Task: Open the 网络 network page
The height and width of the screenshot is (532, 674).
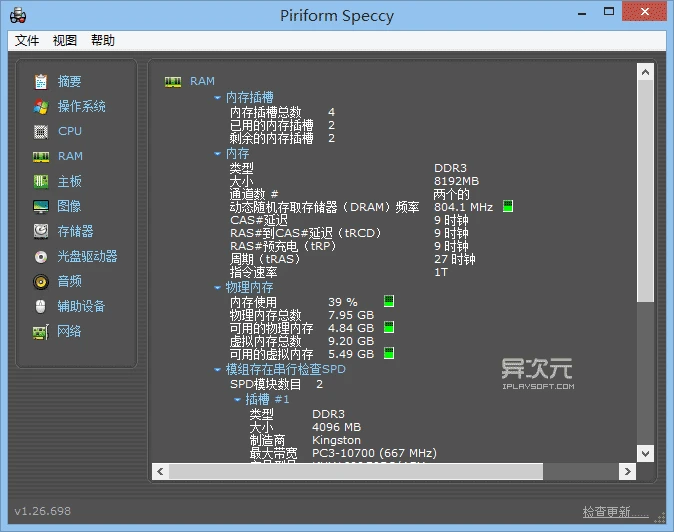Action: click(69, 331)
